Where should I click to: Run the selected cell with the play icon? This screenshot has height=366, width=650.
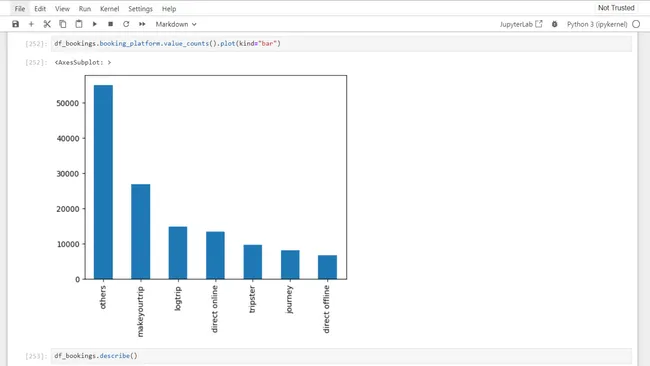click(x=95, y=24)
